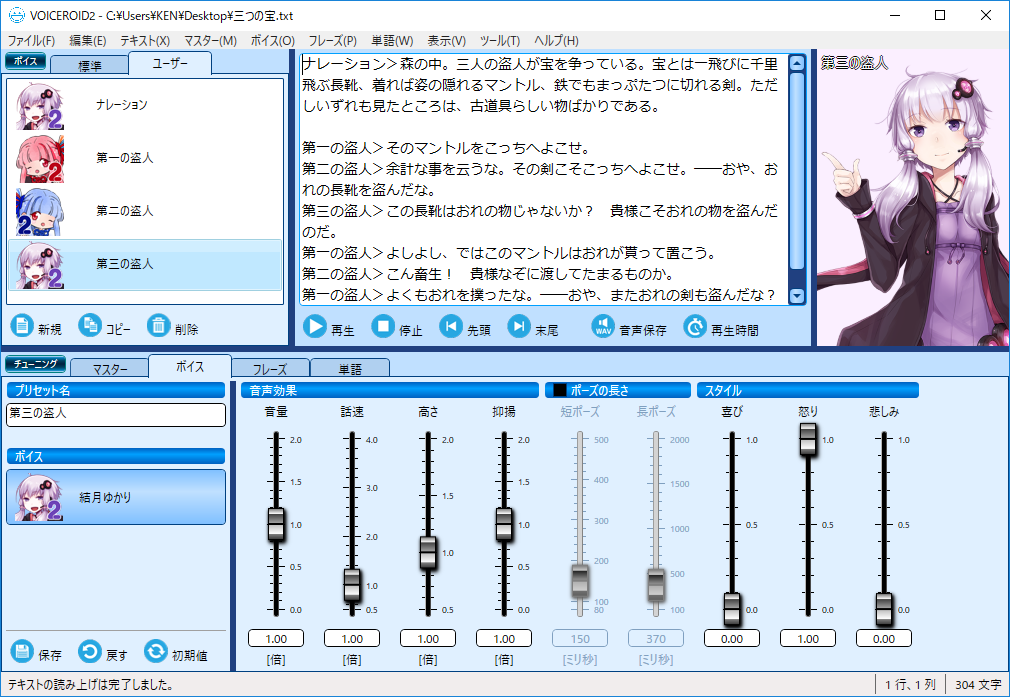Screen dimensions: 1010x697
Task: Select the ナレーション voice preset avatar
Action: pos(40,106)
